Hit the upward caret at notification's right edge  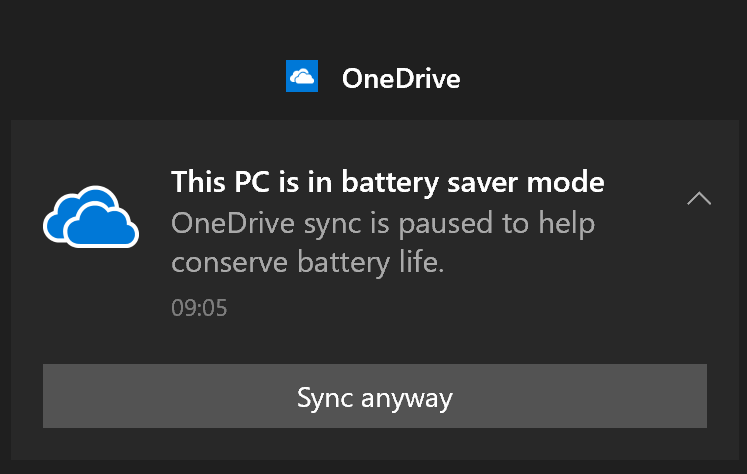click(699, 198)
